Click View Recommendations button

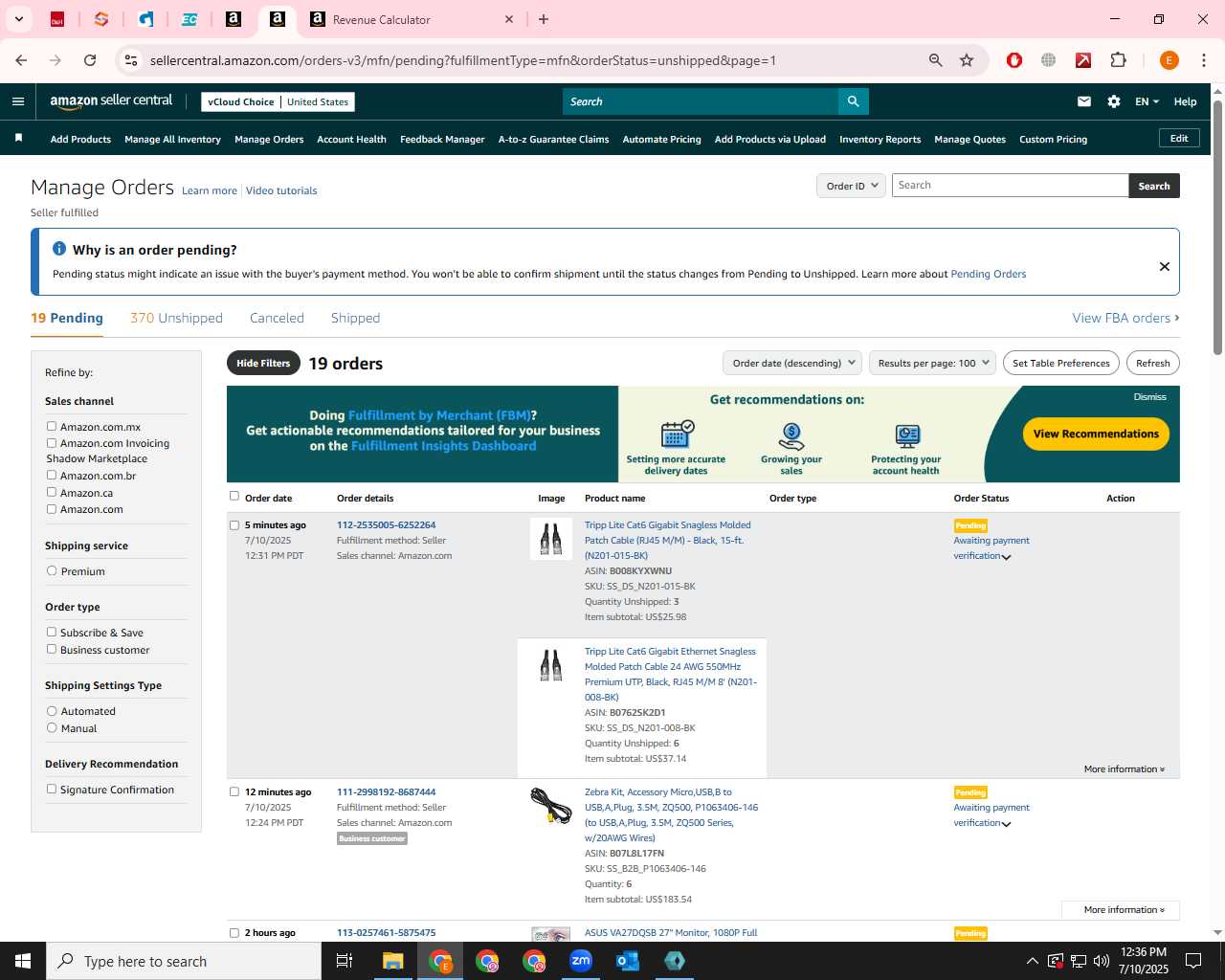pyautogui.click(x=1096, y=434)
